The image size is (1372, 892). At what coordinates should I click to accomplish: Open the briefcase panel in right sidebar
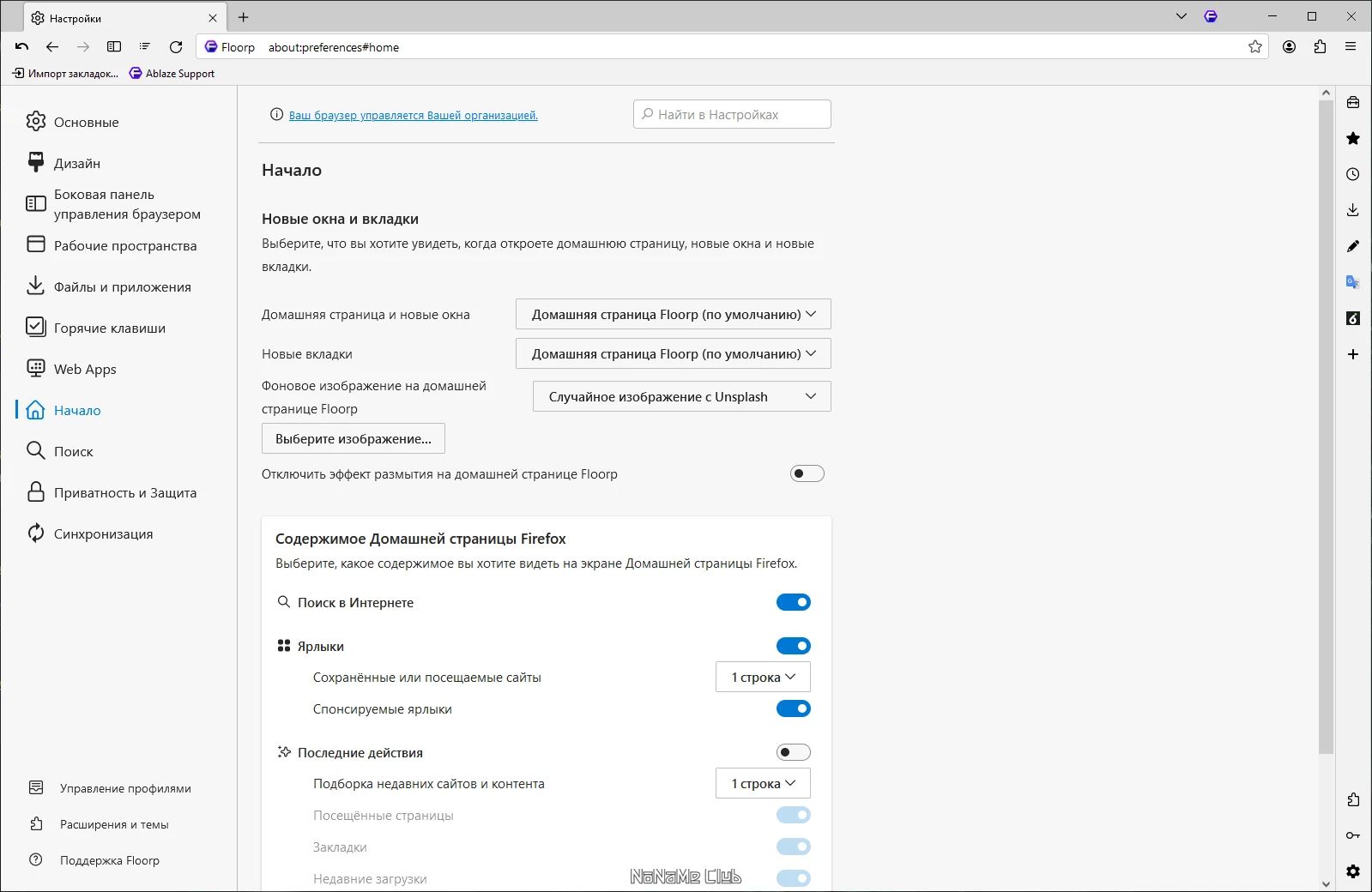1353,103
